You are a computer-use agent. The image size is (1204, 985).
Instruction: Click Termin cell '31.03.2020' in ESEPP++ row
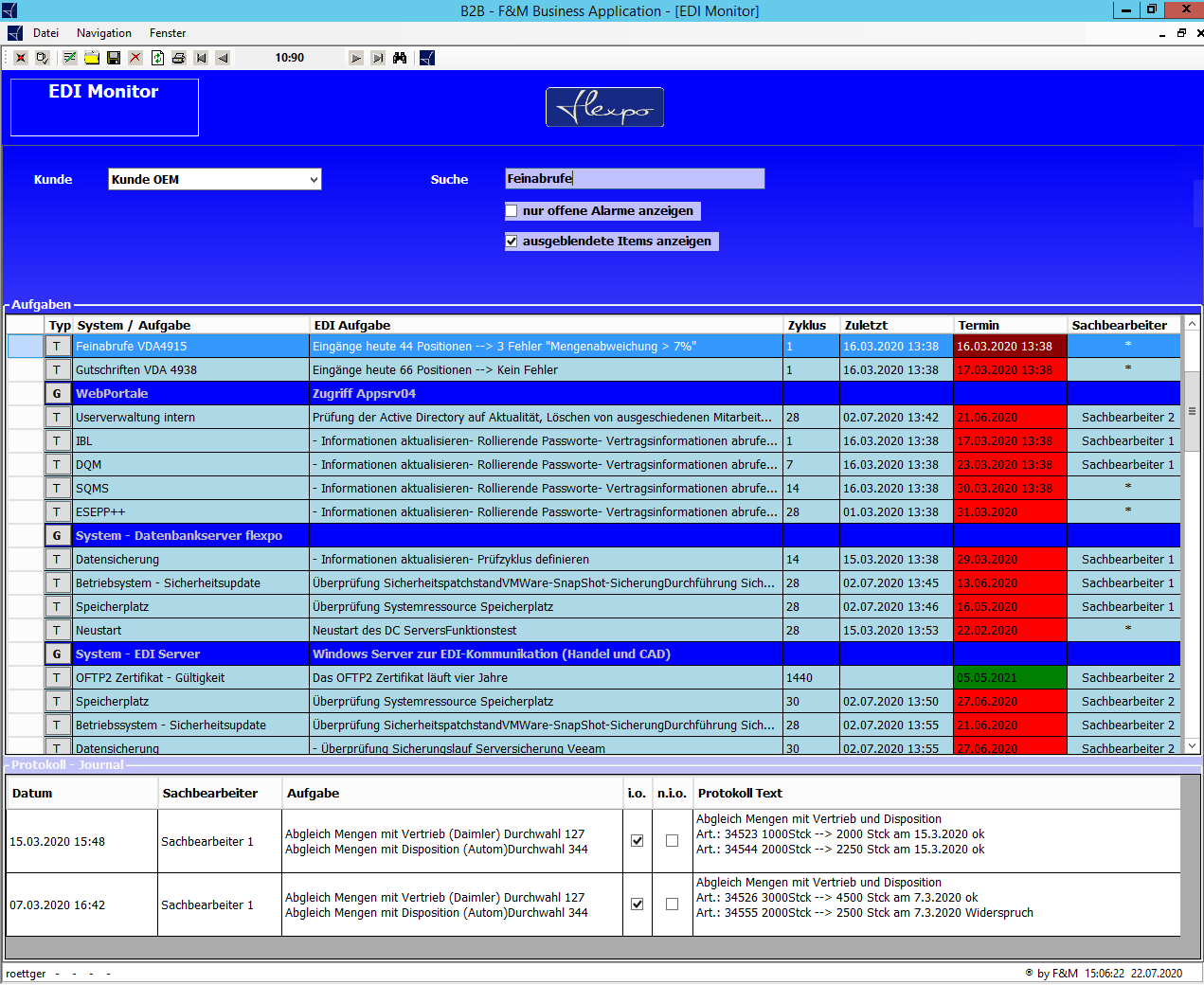1010,512
